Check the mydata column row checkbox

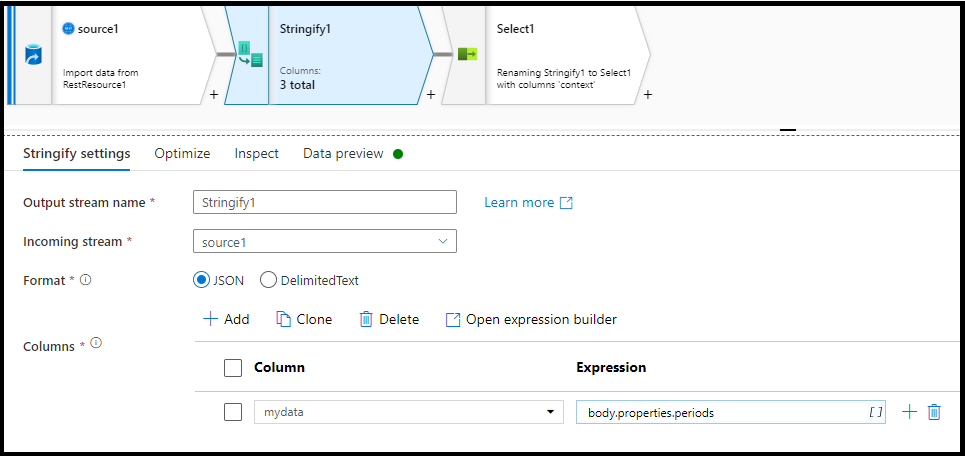coord(233,412)
